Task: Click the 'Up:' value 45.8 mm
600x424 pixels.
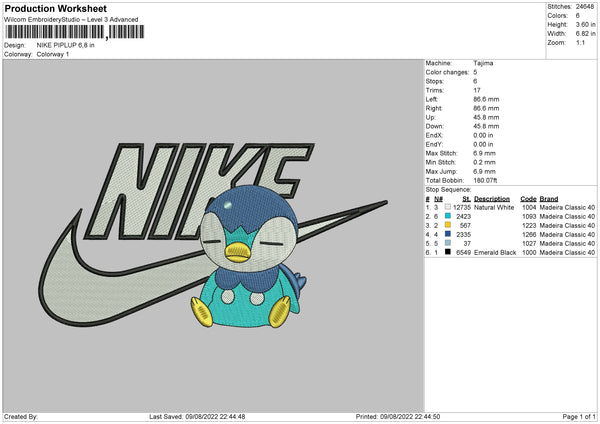Action: pyautogui.click(x=486, y=117)
